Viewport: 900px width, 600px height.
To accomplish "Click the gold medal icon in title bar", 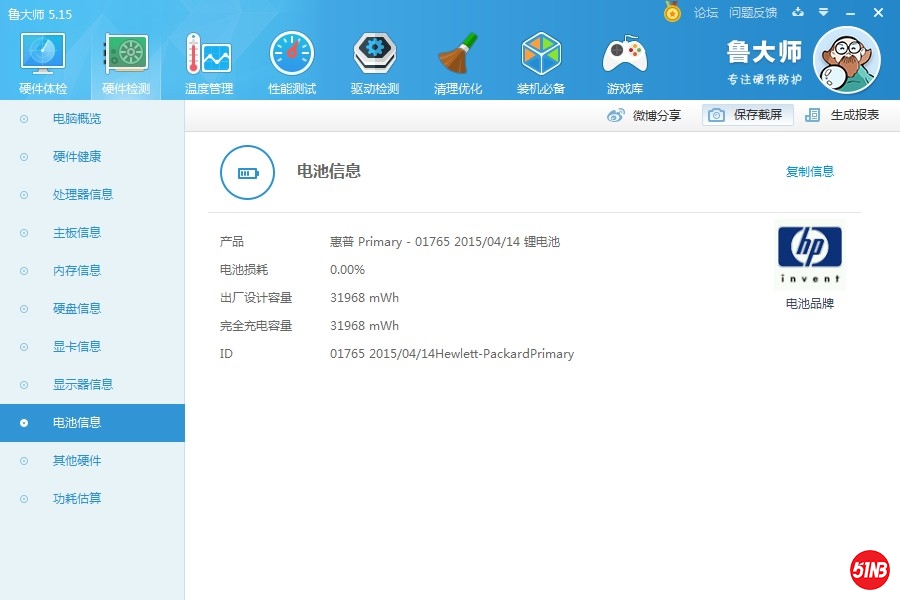I will click(x=673, y=12).
